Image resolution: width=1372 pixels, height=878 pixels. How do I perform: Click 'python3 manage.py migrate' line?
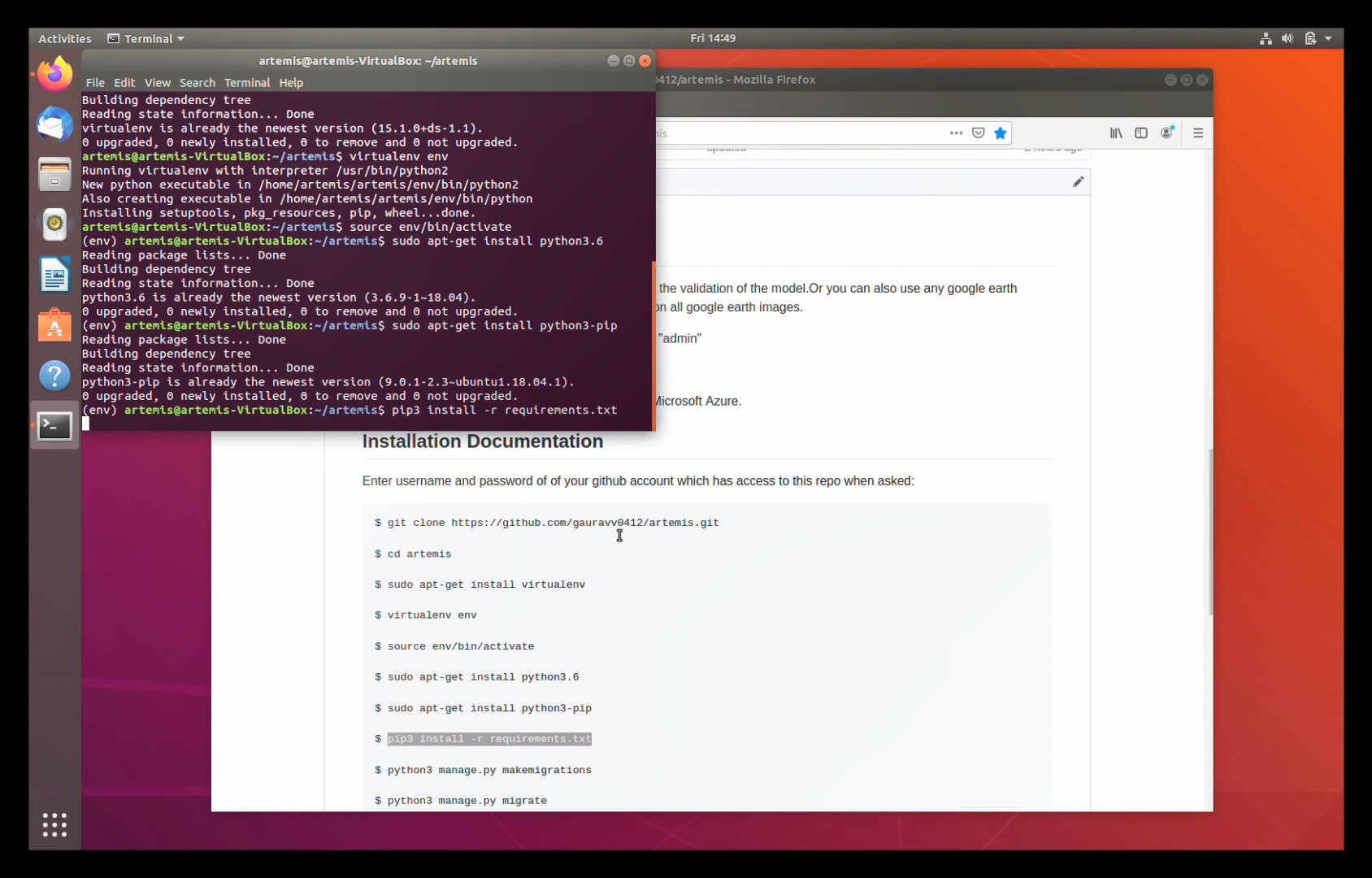click(467, 801)
